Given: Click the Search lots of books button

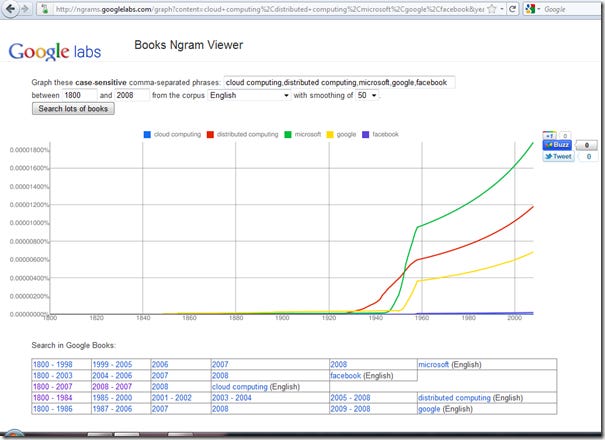Looking at the screenshot, I should pos(73,109).
